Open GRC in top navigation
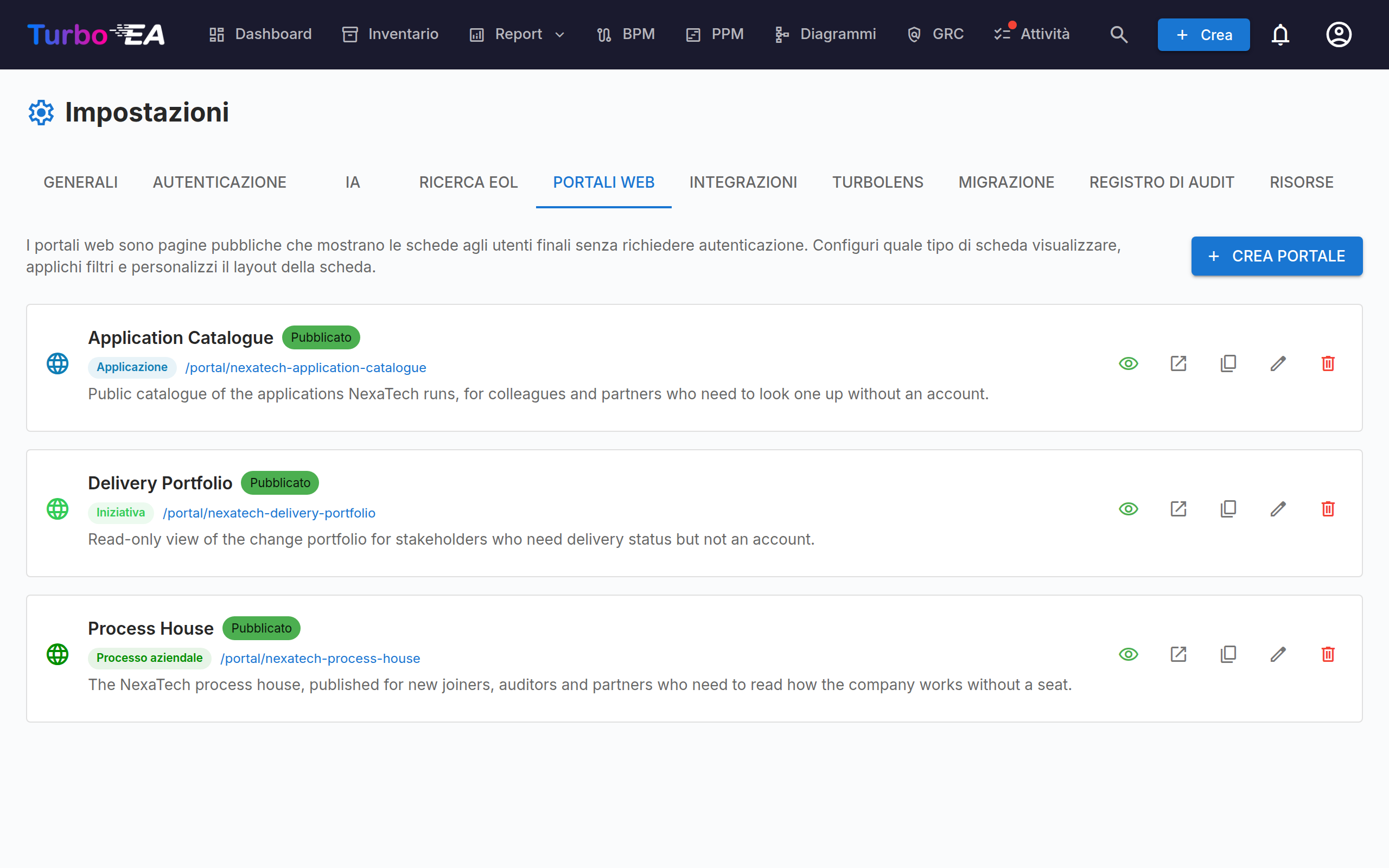This screenshot has width=1389, height=868. click(x=935, y=34)
